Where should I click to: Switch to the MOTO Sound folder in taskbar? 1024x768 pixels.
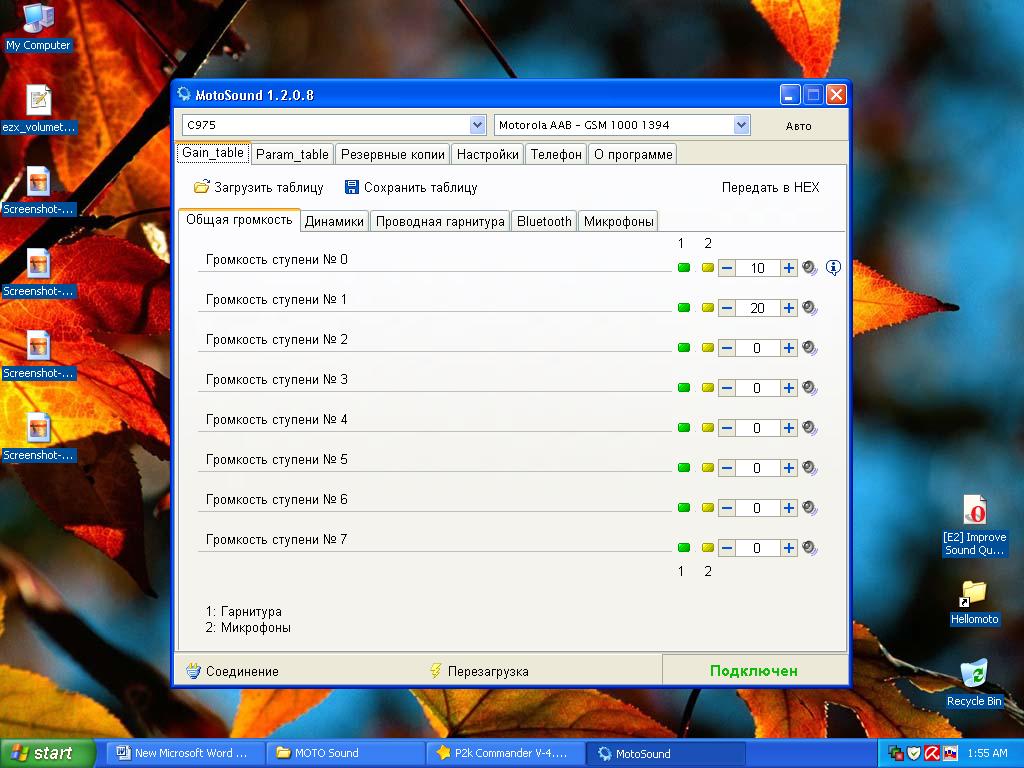(346, 753)
